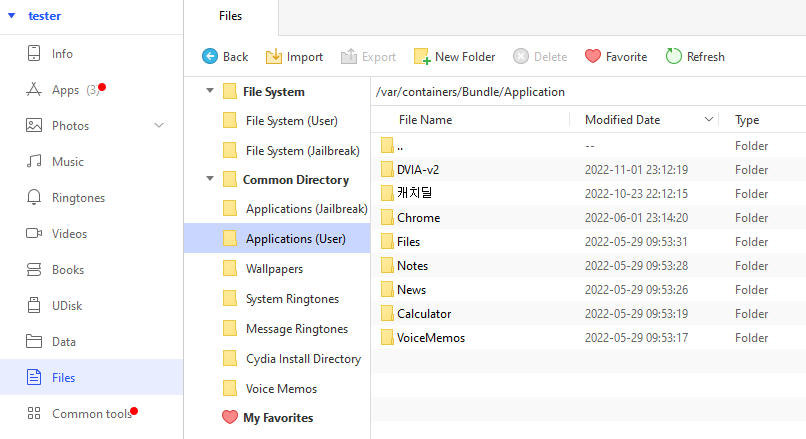Expand the Photos chevron in sidebar
Image resolution: width=806 pixels, height=439 pixels.
(x=159, y=125)
